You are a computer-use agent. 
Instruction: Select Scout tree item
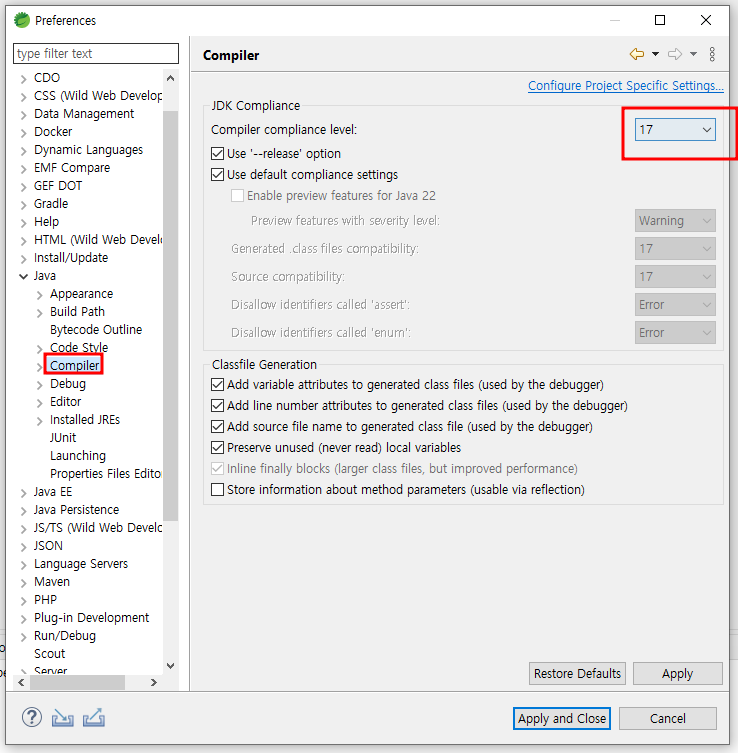click(49, 654)
